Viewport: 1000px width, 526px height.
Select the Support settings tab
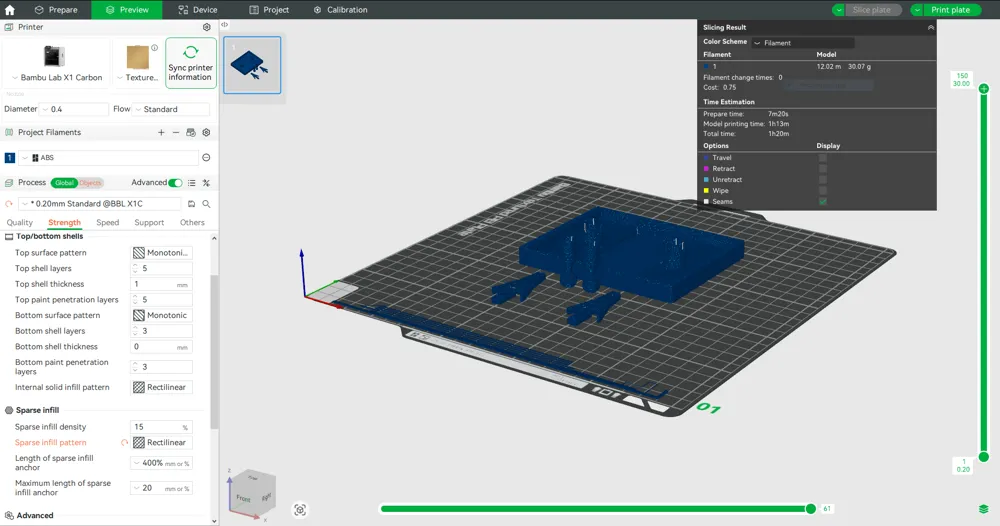tap(149, 223)
